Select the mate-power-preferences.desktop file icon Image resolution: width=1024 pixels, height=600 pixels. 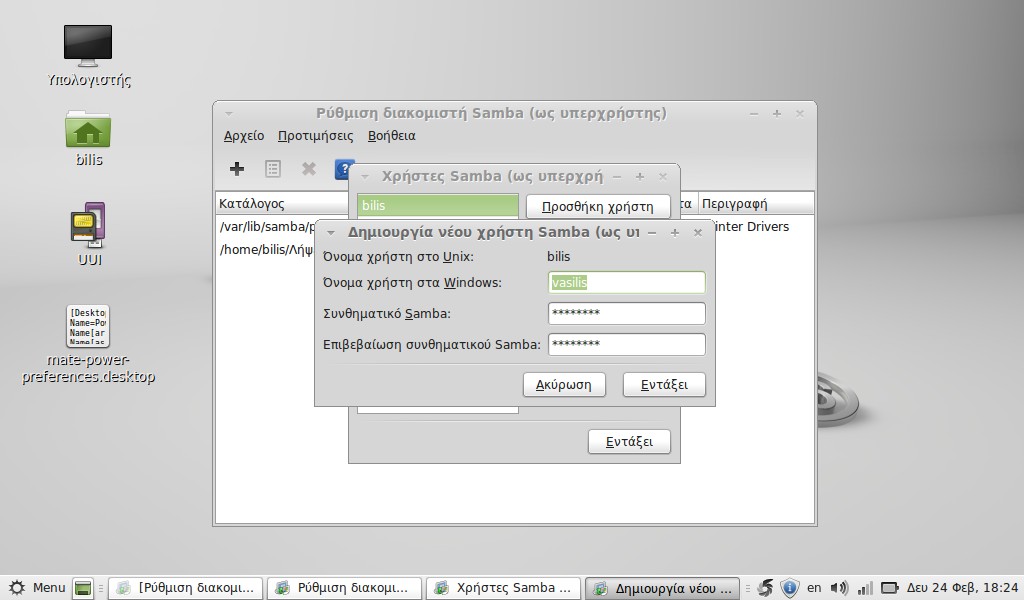88,326
